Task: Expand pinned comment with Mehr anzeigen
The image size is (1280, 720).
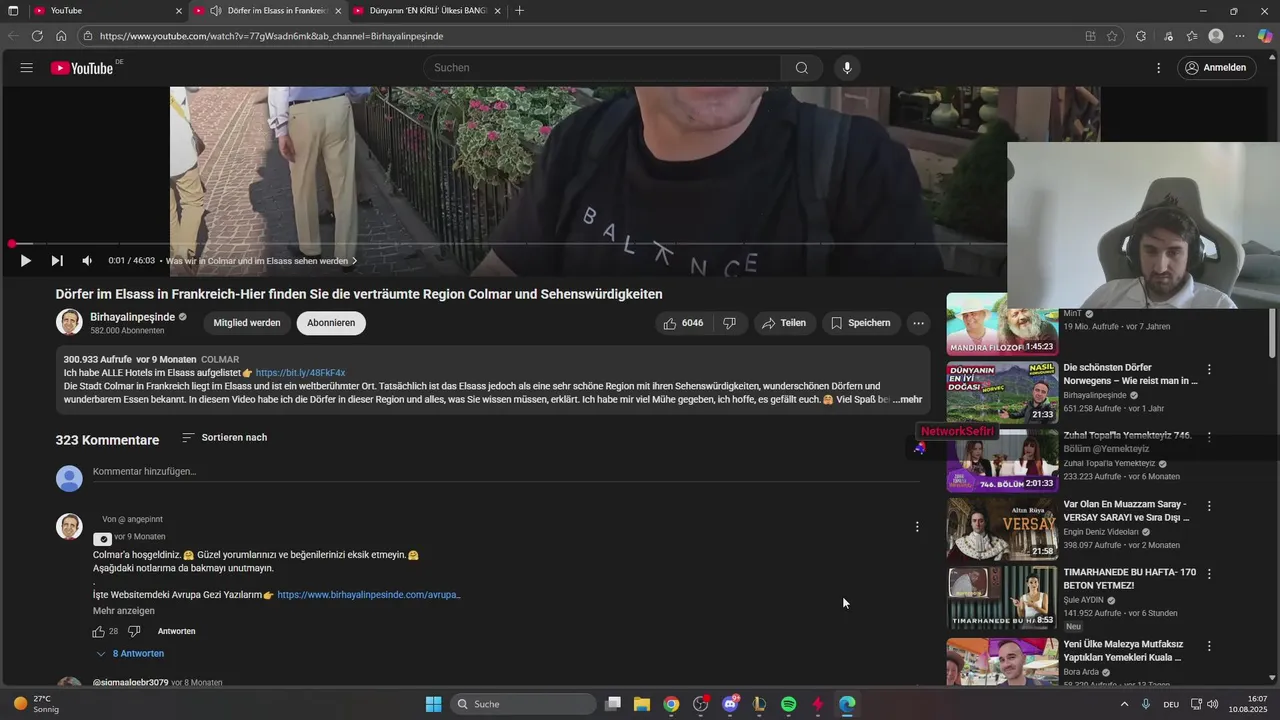Action: 124,611
